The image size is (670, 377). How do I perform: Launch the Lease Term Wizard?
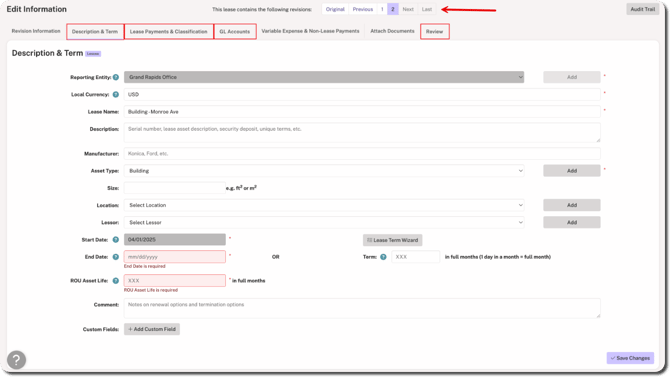pyautogui.click(x=393, y=240)
